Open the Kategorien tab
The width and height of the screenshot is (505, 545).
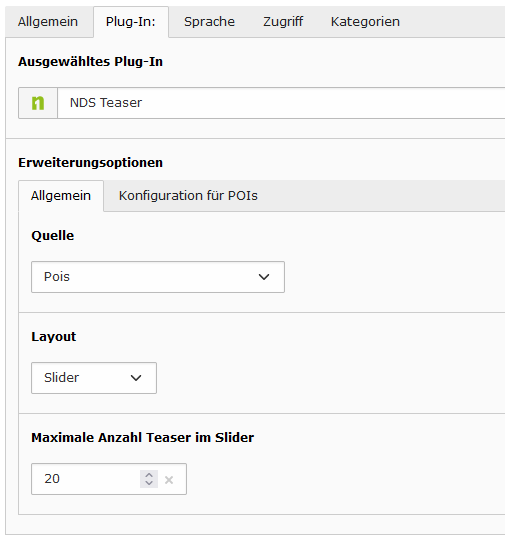click(x=365, y=22)
